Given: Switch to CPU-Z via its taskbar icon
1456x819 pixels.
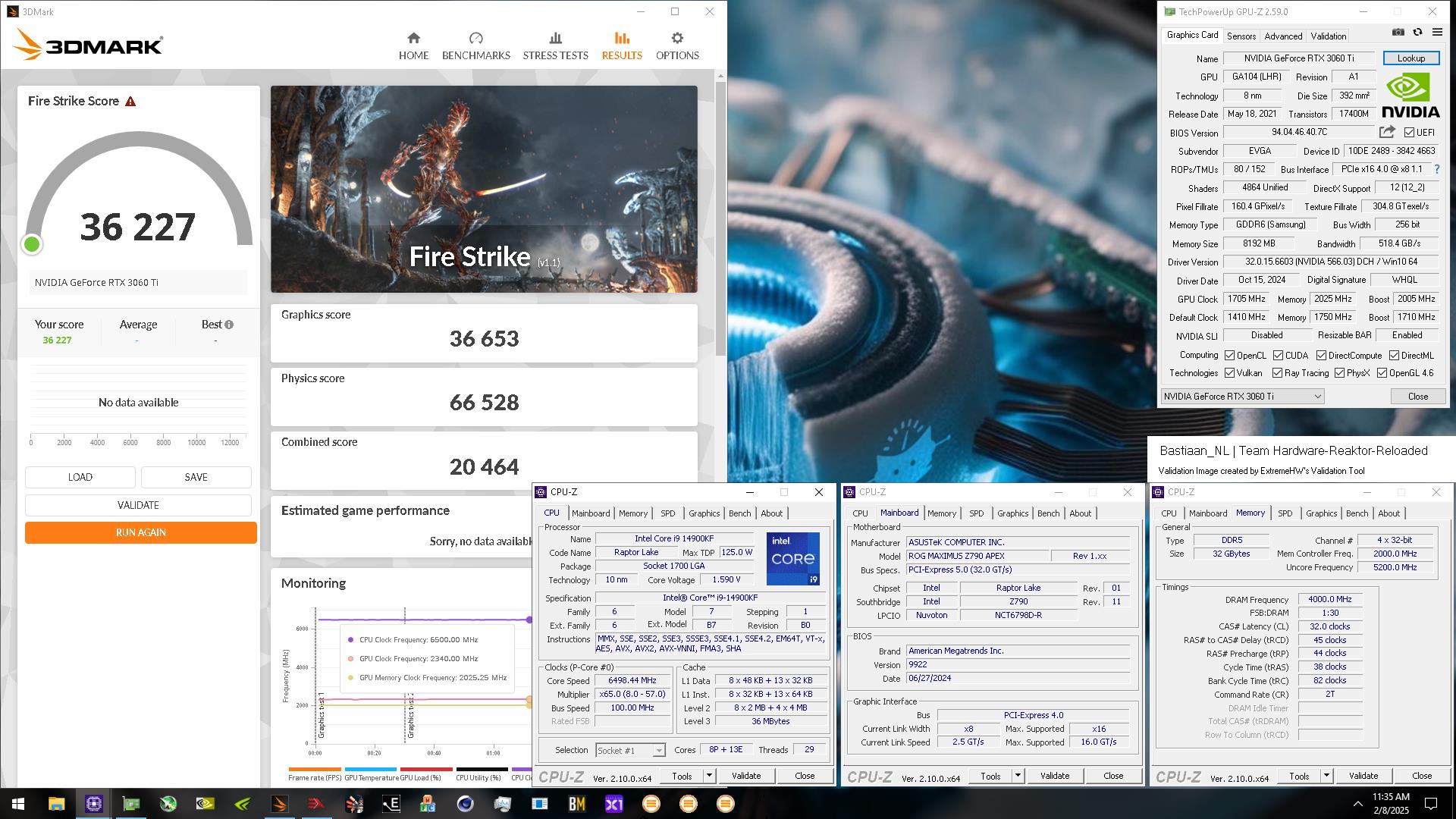Looking at the screenshot, I should tap(94, 804).
